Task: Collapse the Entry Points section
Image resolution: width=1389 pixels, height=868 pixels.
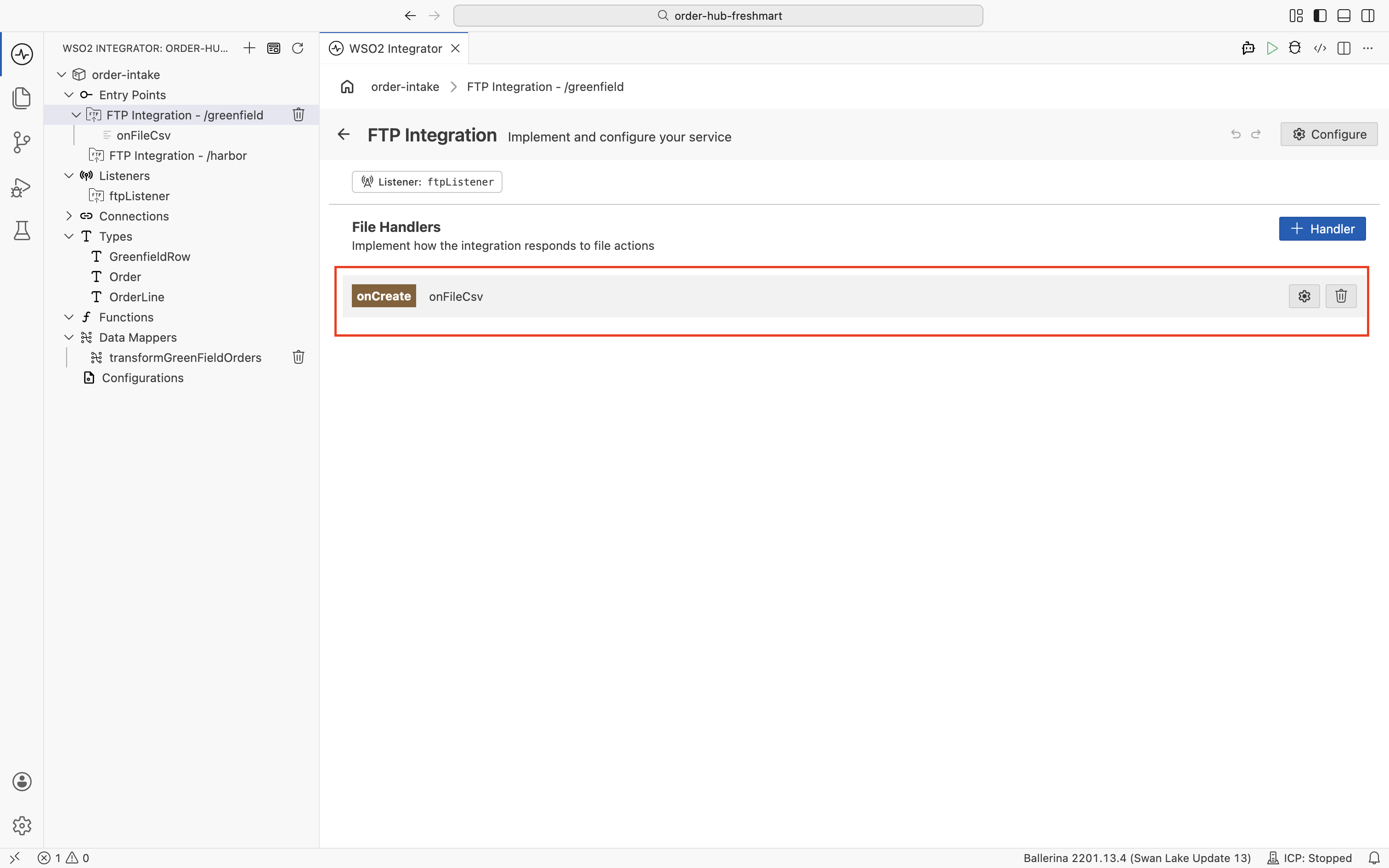Action: 69,95
